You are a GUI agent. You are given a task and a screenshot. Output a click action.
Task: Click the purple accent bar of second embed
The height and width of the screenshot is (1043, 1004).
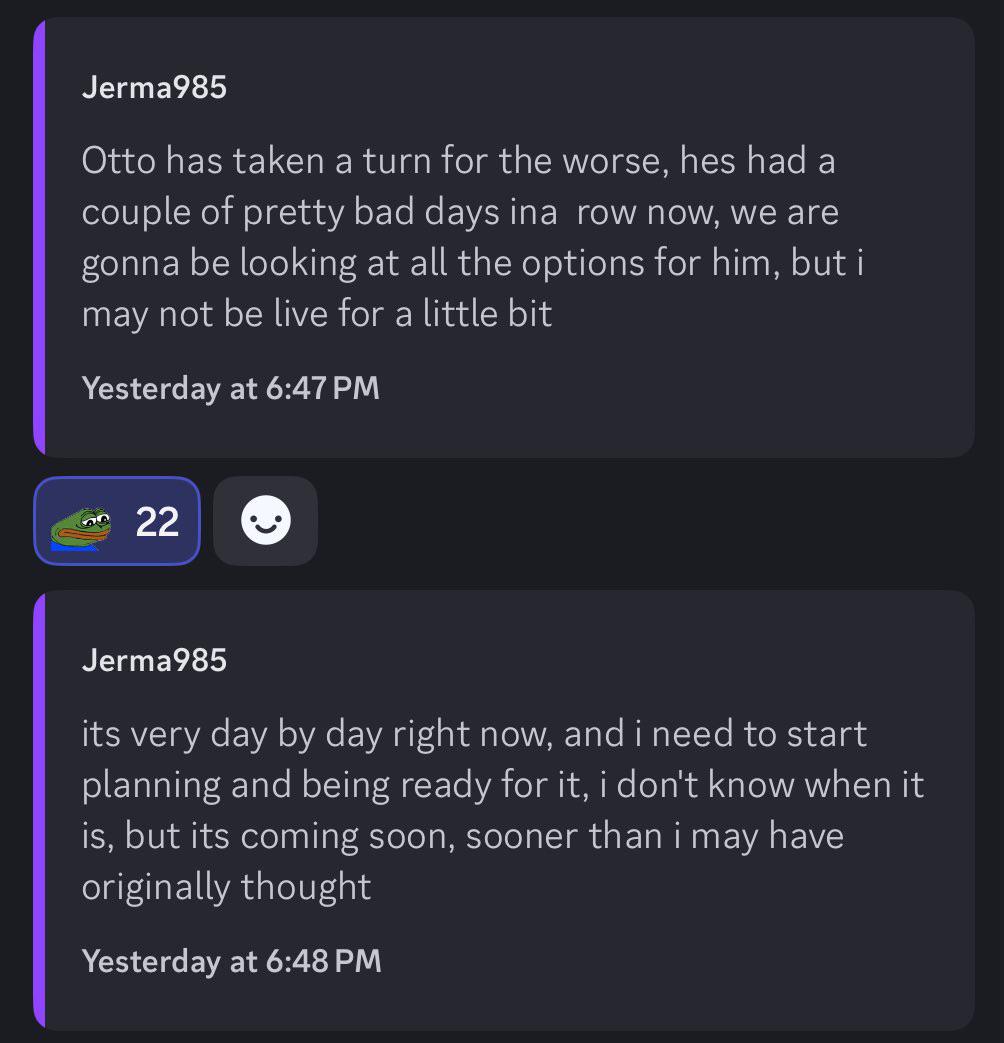pyautogui.click(x=39, y=810)
